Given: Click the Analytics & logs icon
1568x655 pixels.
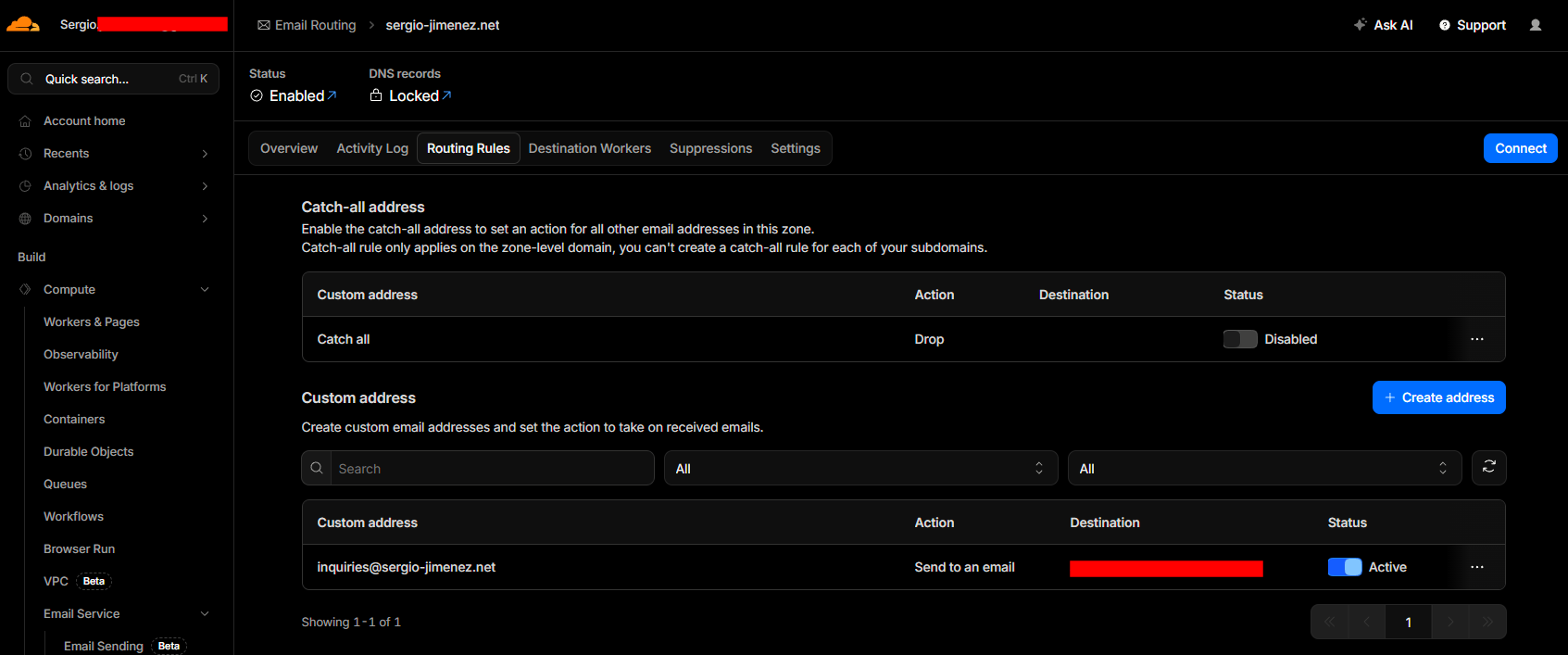Looking at the screenshot, I should [x=25, y=186].
